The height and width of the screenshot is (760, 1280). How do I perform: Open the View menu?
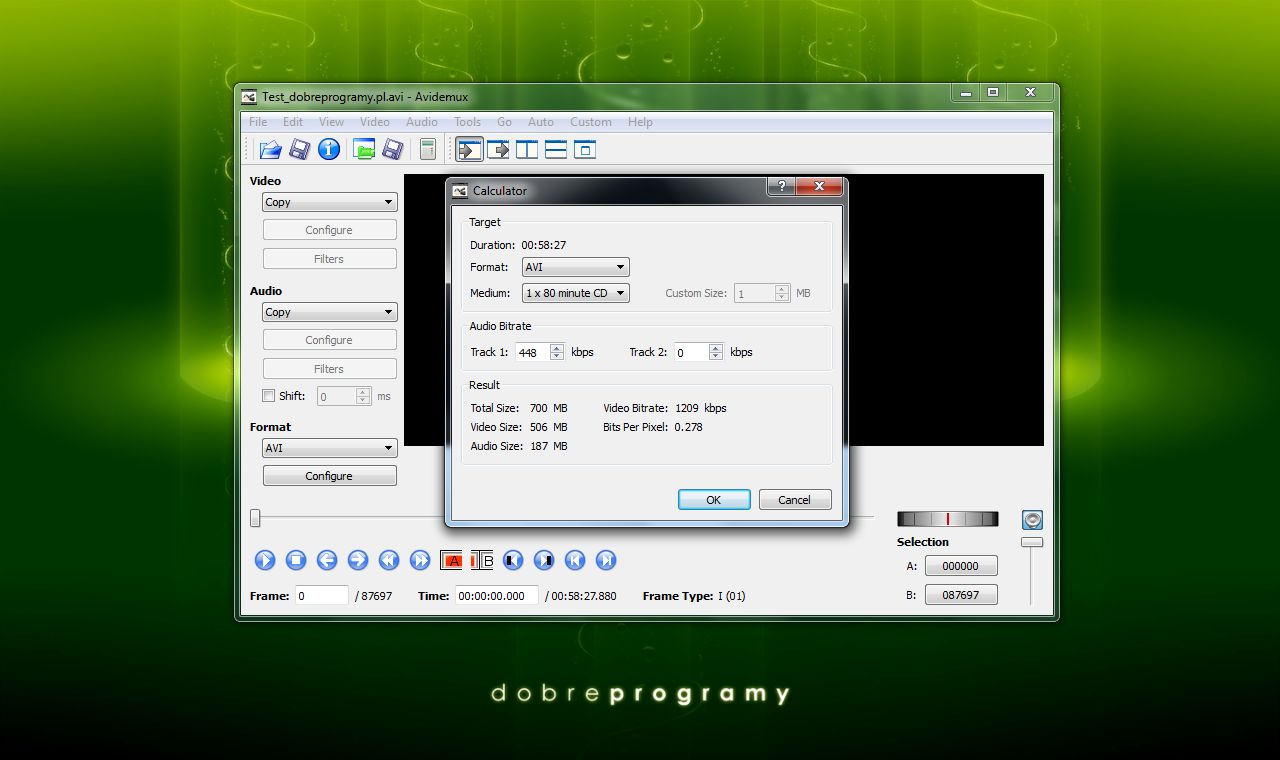coord(331,122)
